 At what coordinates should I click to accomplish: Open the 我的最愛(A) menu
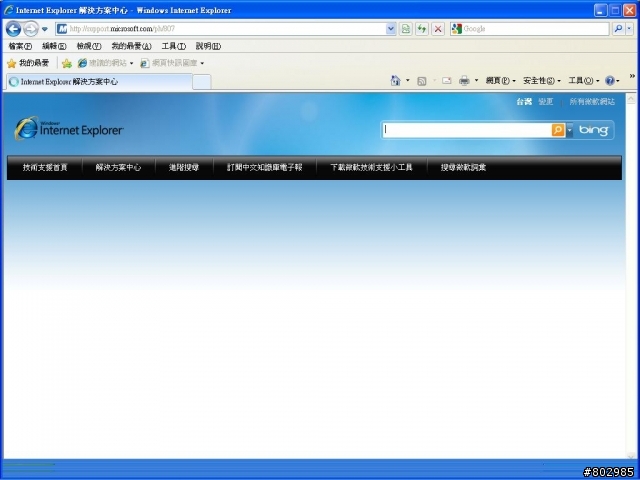[x=131, y=46]
